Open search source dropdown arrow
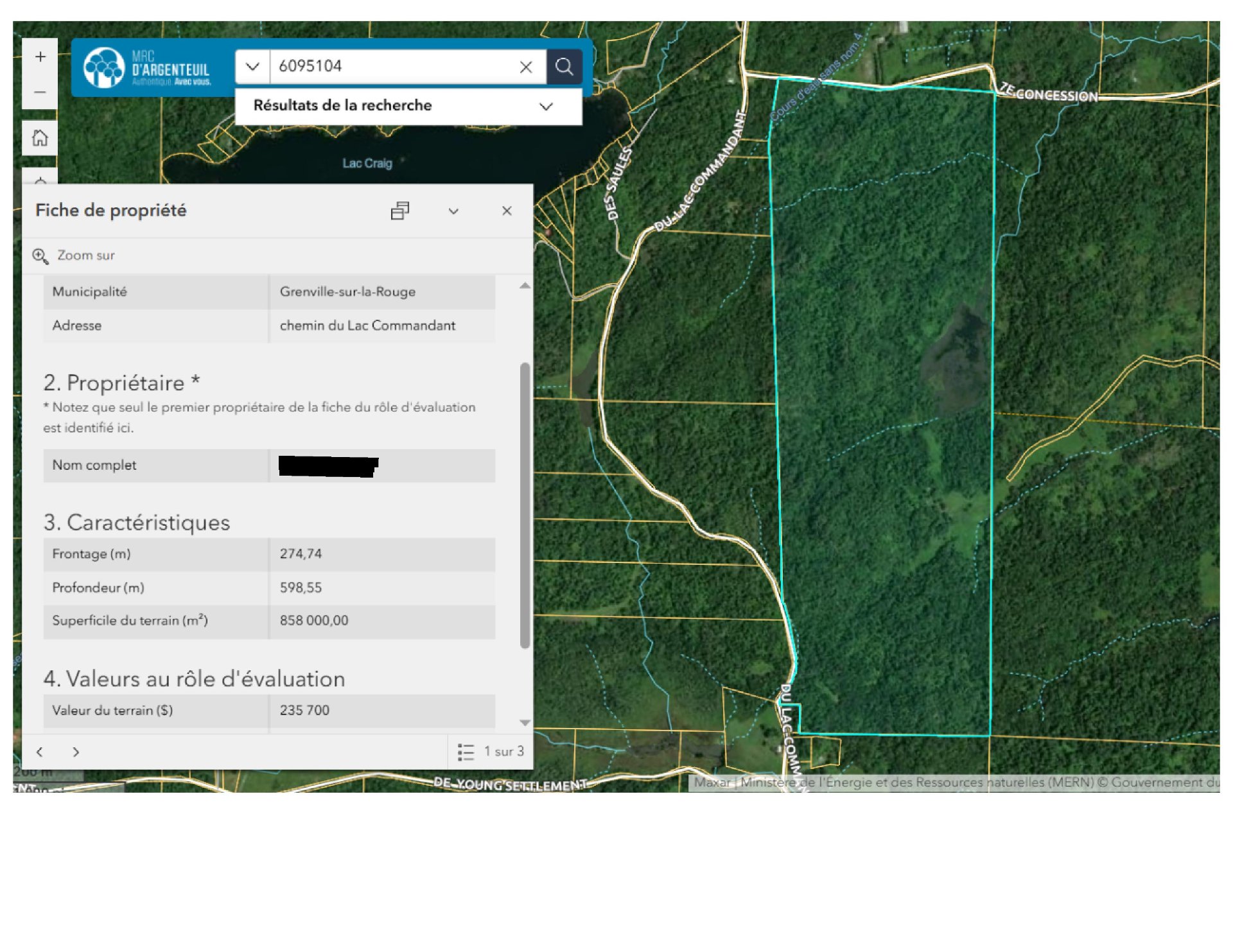Viewport: 1233px width, 952px height. [252, 67]
